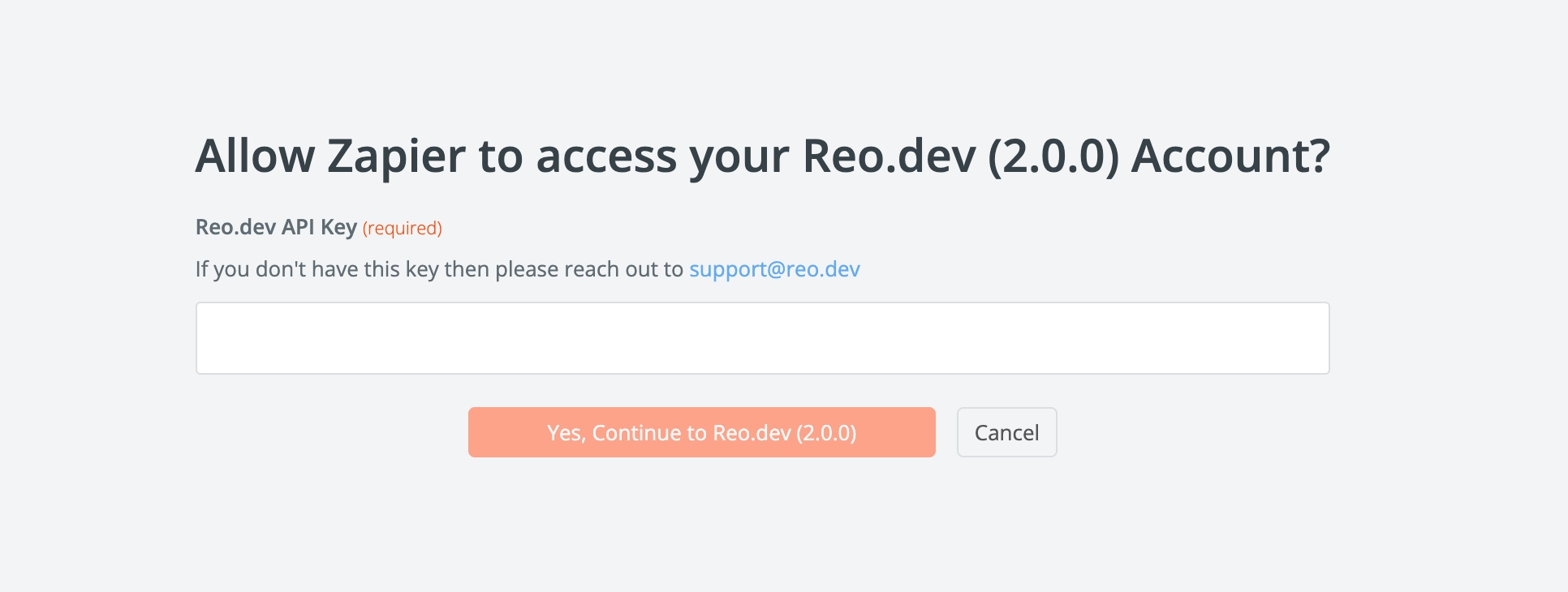Dismiss the dialog using Cancel
This screenshot has height=592, width=1568.
pos(1006,432)
